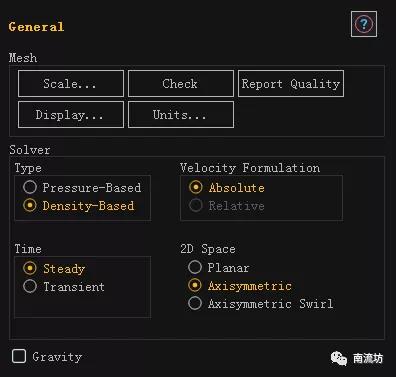The width and height of the screenshot is (396, 377).
Task: Open the help question mark icon
Action: point(364,24)
